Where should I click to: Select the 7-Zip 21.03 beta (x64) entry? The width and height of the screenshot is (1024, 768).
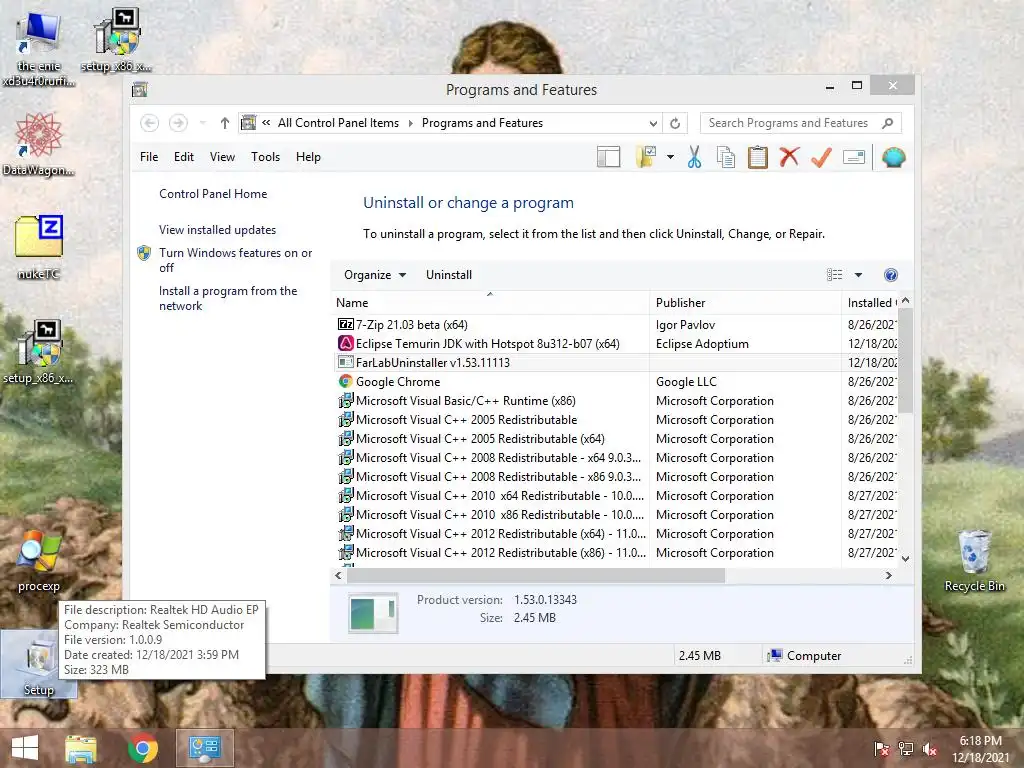pyautogui.click(x=614, y=325)
